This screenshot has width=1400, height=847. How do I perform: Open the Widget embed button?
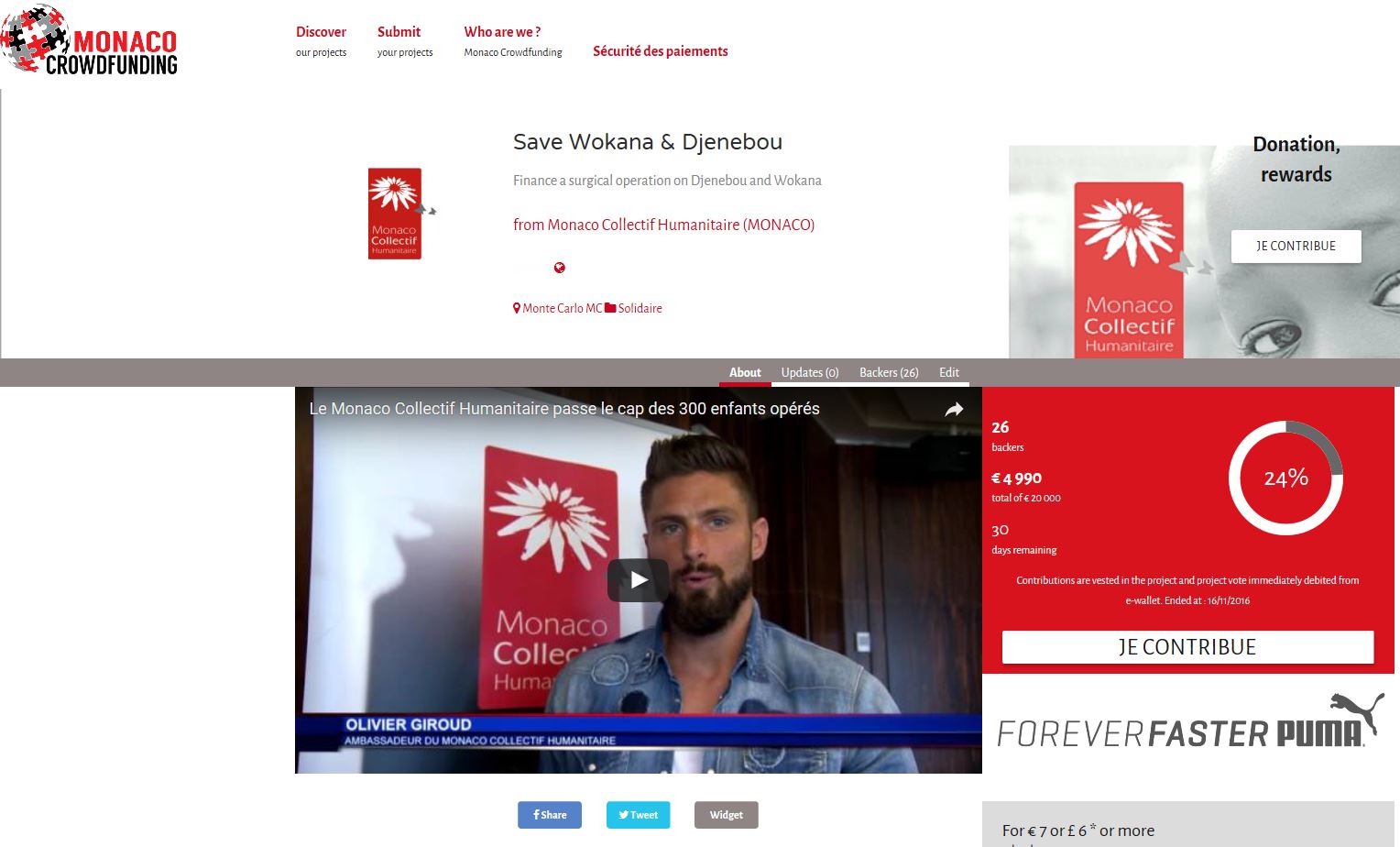point(726,815)
